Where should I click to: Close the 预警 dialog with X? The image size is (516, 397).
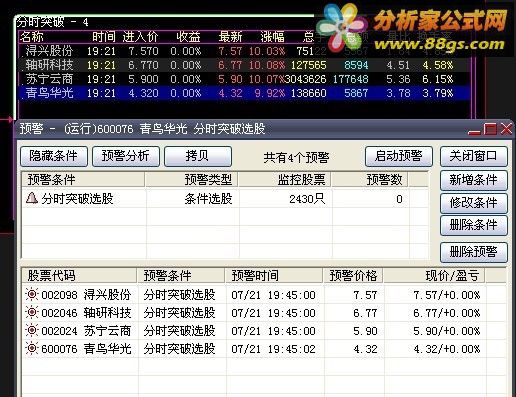(506, 129)
